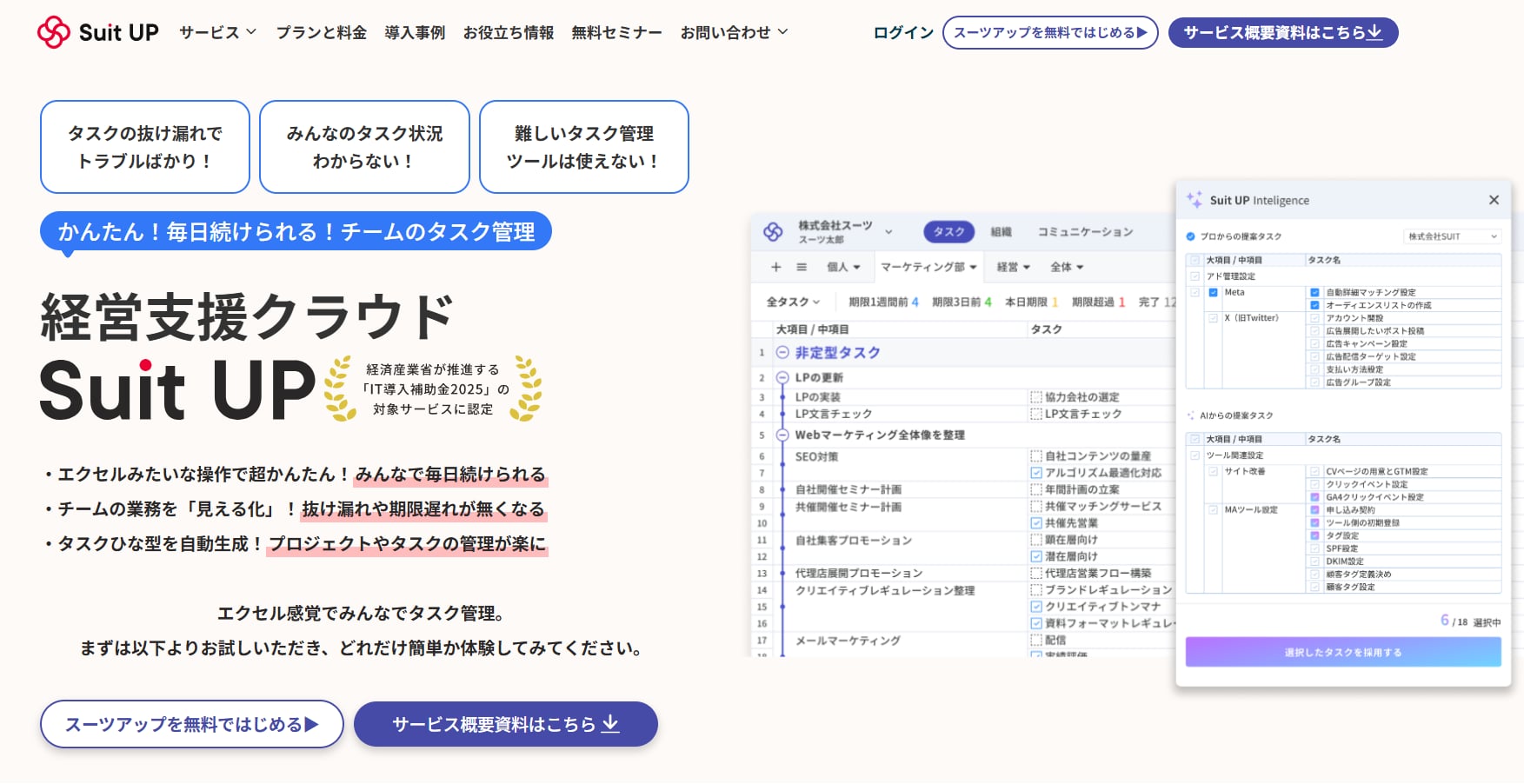Toggle the 協力会社の選定 task checkbox
This screenshot has width=1524, height=784.
[1036, 397]
